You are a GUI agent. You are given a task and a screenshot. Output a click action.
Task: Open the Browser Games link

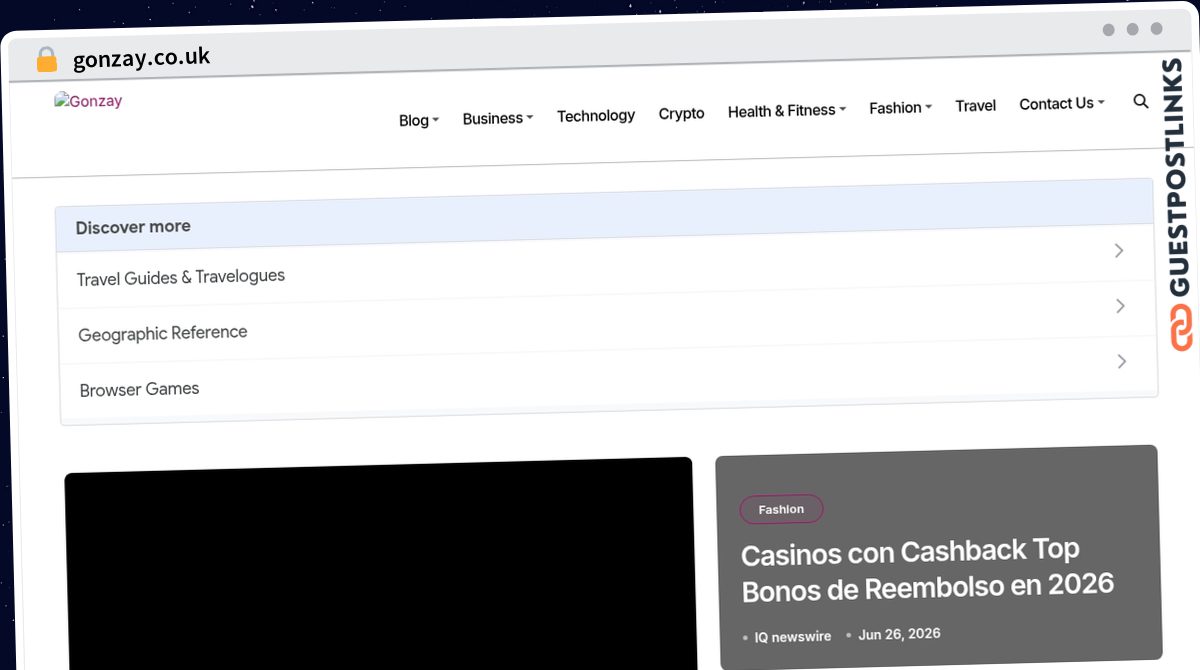pyautogui.click(x=139, y=389)
